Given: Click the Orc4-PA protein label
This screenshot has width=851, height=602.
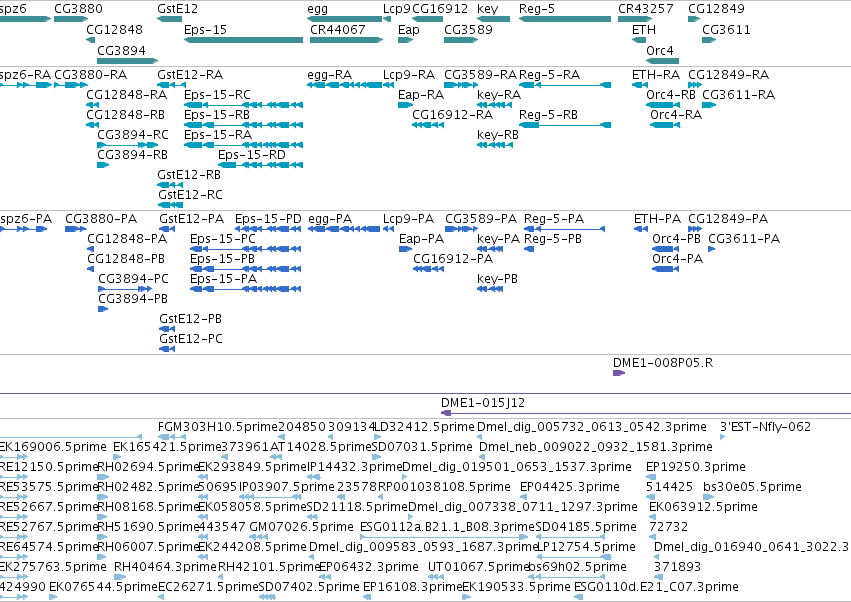Looking at the screenshot, I should point(677,259).
